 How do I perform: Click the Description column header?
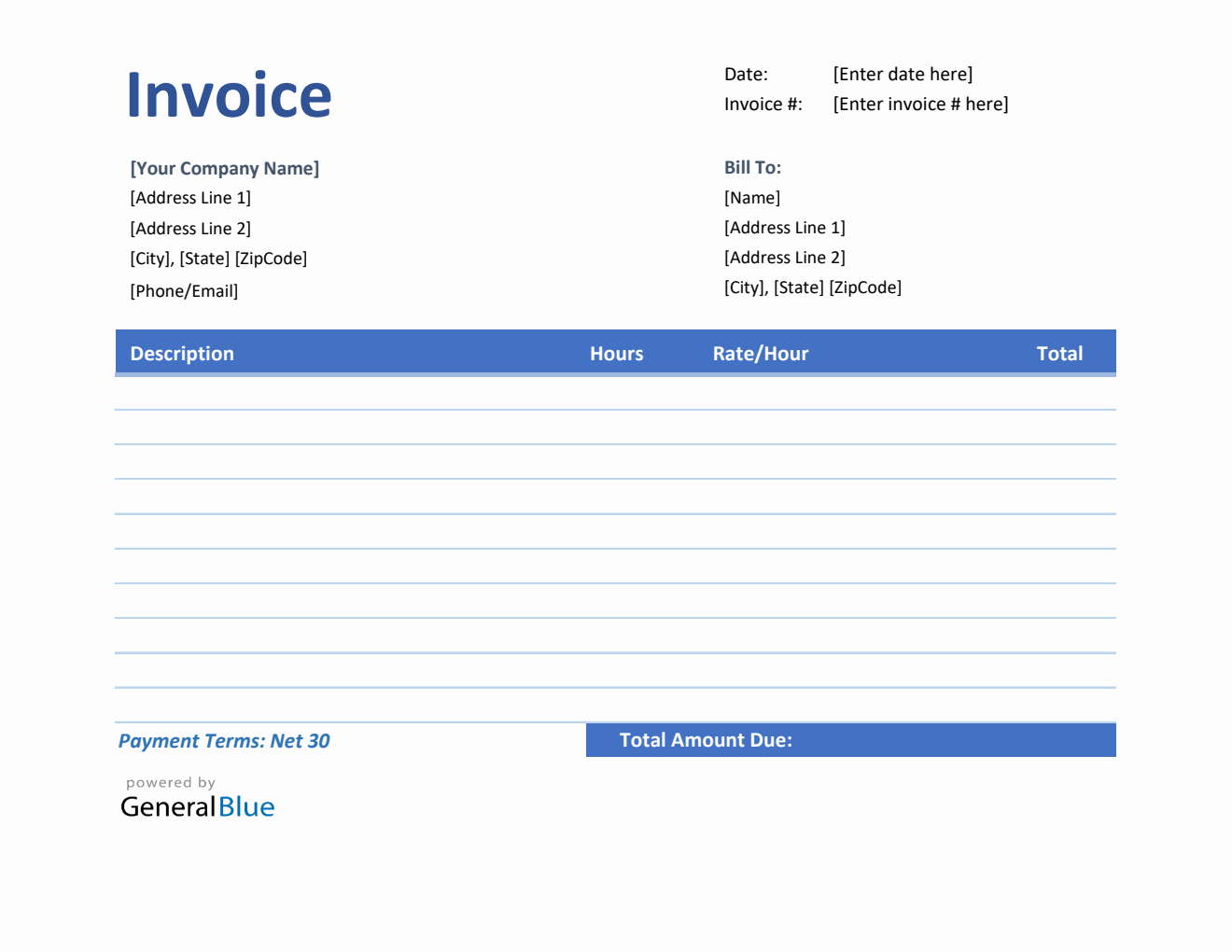(x=182, y=353)
